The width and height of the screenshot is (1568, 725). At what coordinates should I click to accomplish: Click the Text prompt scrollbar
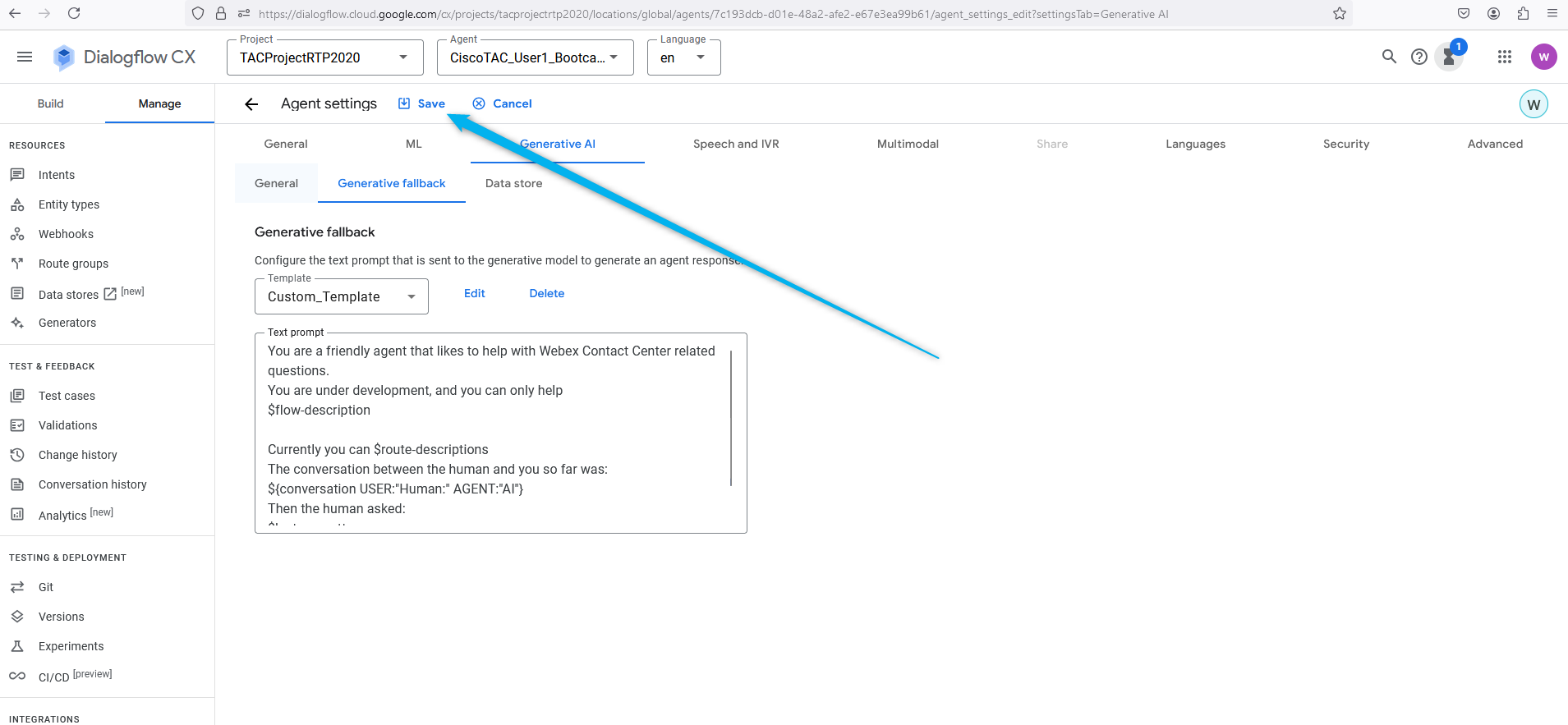coord(731,419)
